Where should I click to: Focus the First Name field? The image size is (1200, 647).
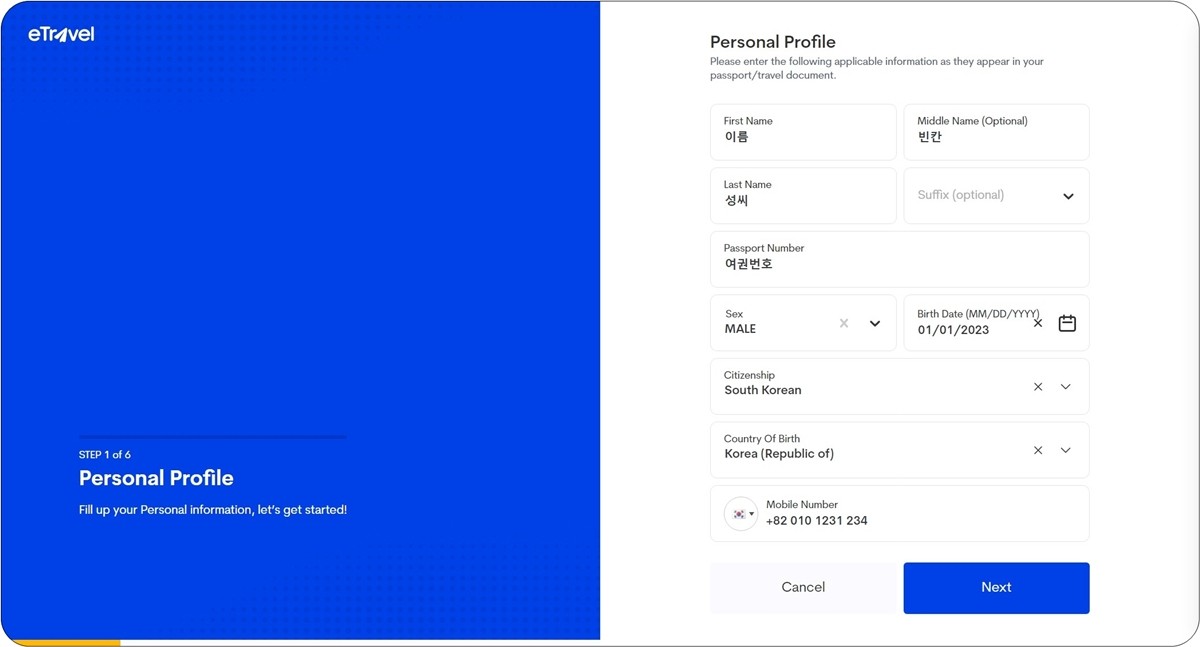[x=803, y=132]
